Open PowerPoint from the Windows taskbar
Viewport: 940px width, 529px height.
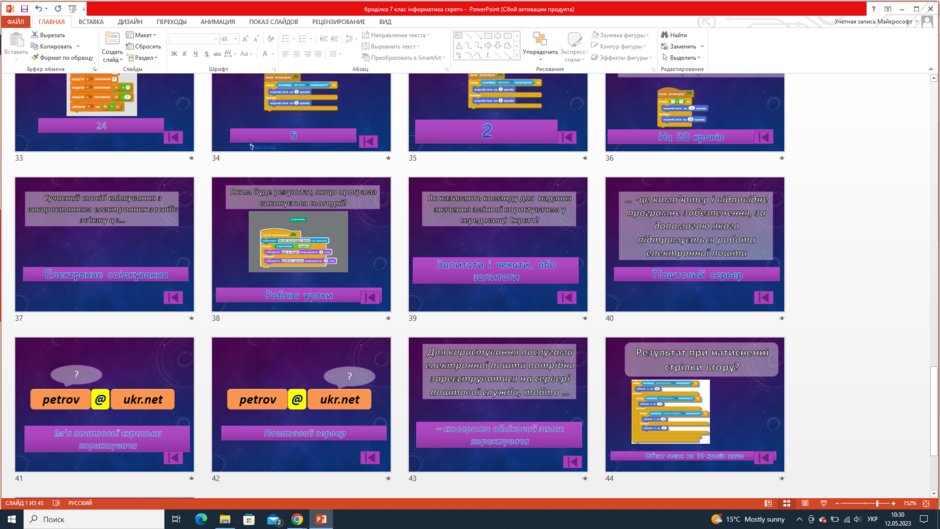pyautogui.click(x=321, y=519)
